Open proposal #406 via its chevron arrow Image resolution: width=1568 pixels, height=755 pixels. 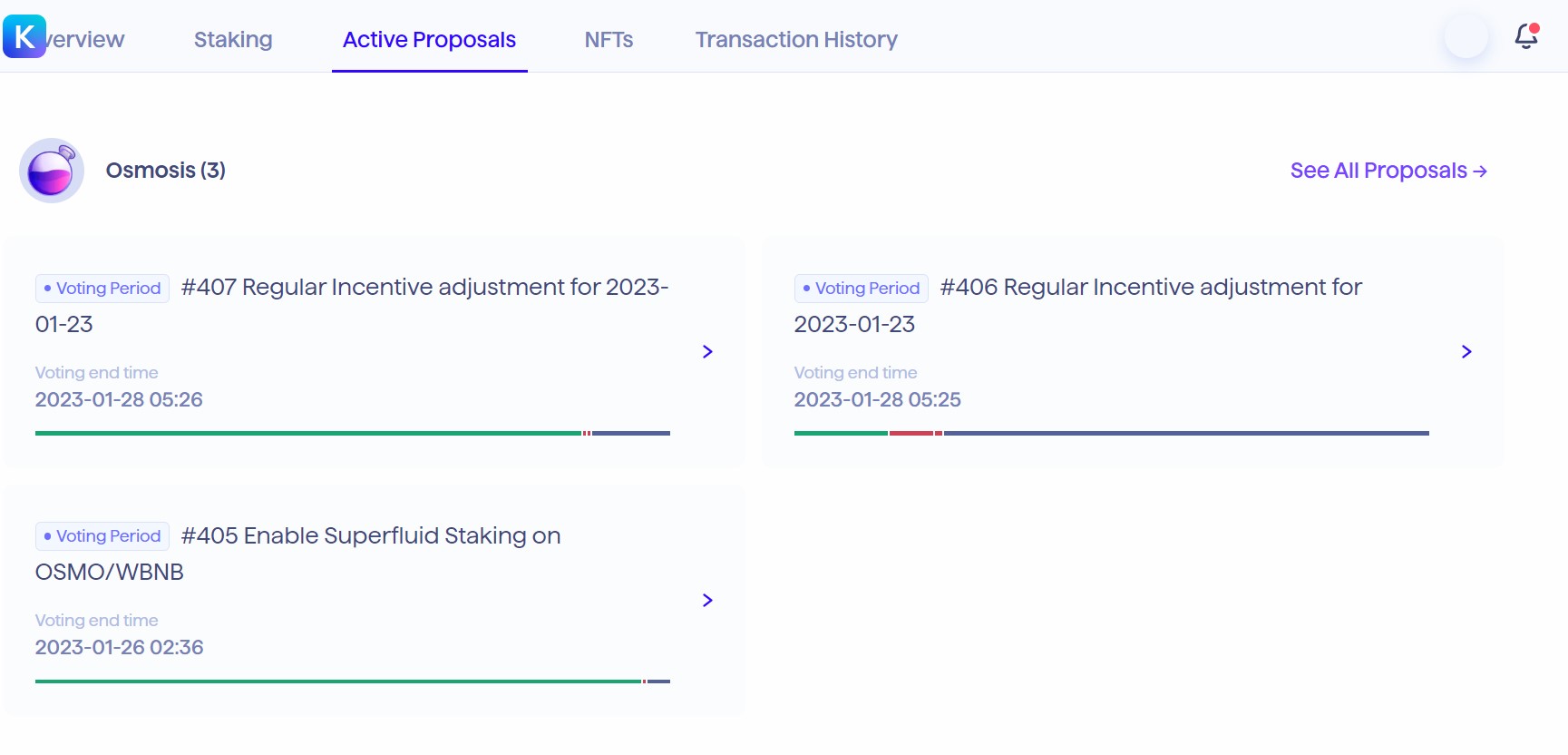tap(1466, 352)
